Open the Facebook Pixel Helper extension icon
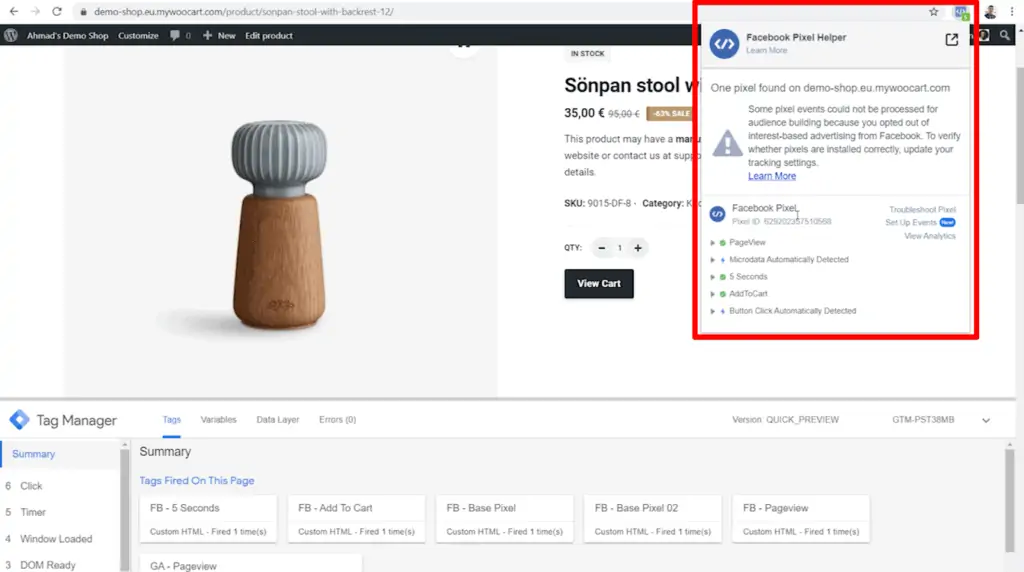 961,12
